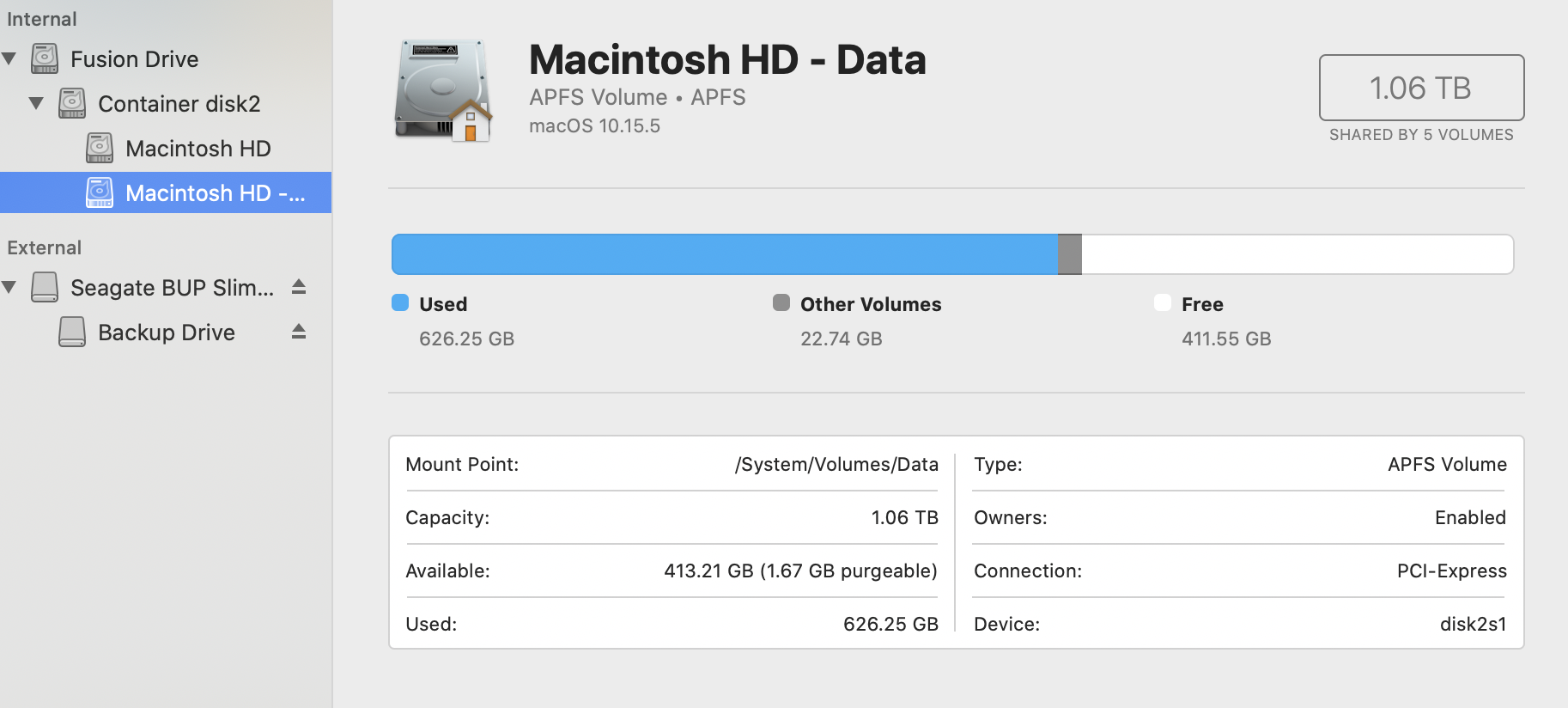Click the Backup Drive volume icon
Screen dimensions: 1568x708
click(72, 332)
